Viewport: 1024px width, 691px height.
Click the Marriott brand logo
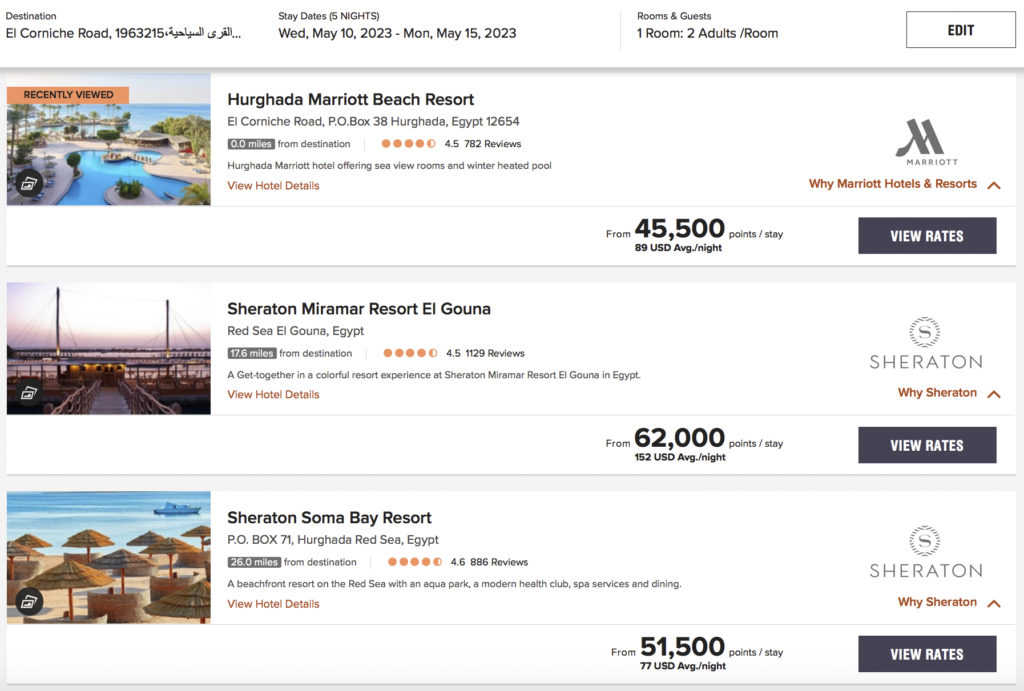pos(926,141)
